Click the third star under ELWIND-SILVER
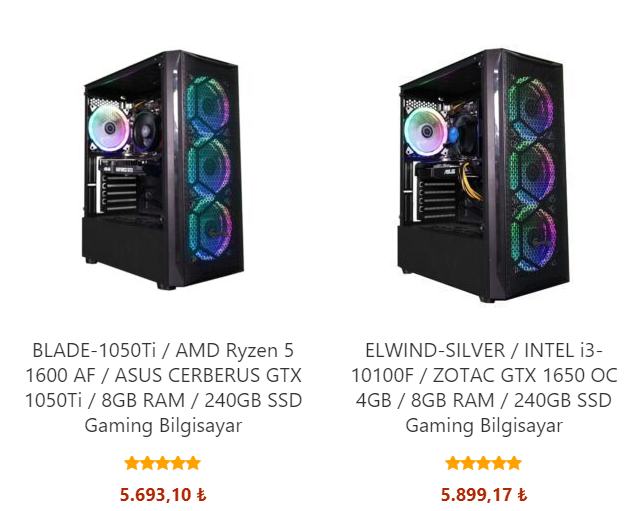 click(x=483, y=463)
